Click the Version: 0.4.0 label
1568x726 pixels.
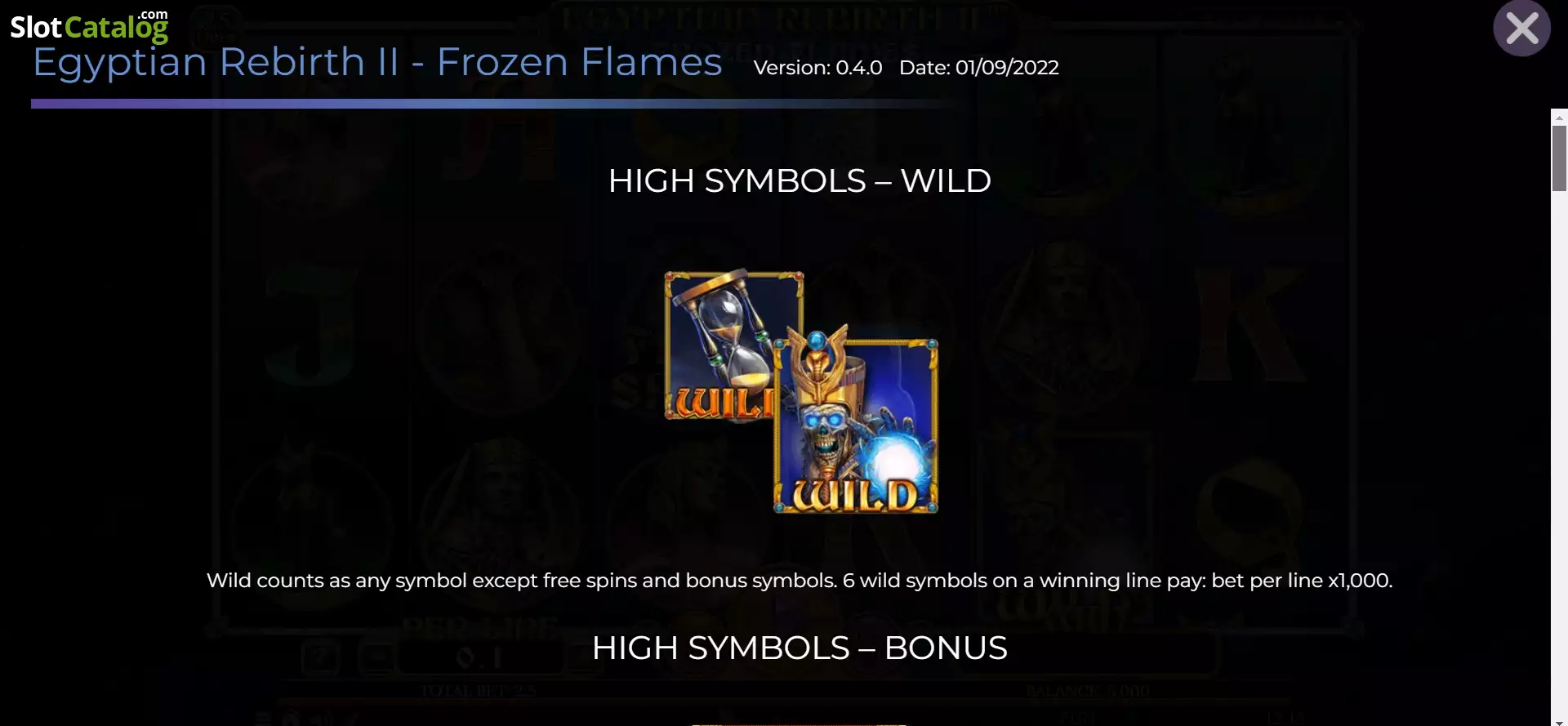click(817, 68)
